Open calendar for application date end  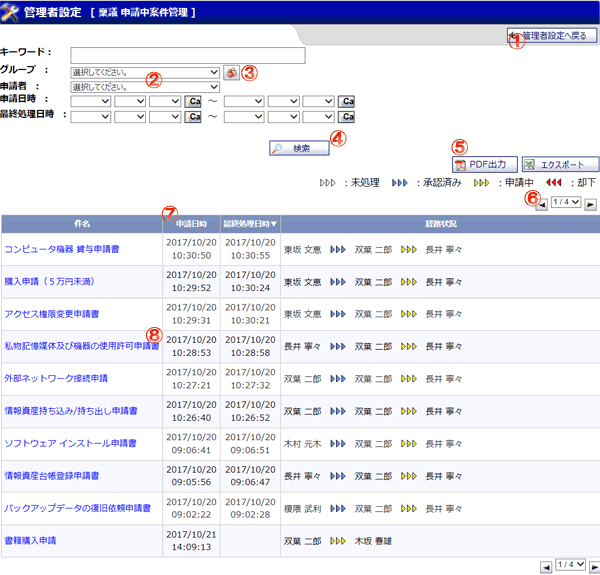pos(346,101)
